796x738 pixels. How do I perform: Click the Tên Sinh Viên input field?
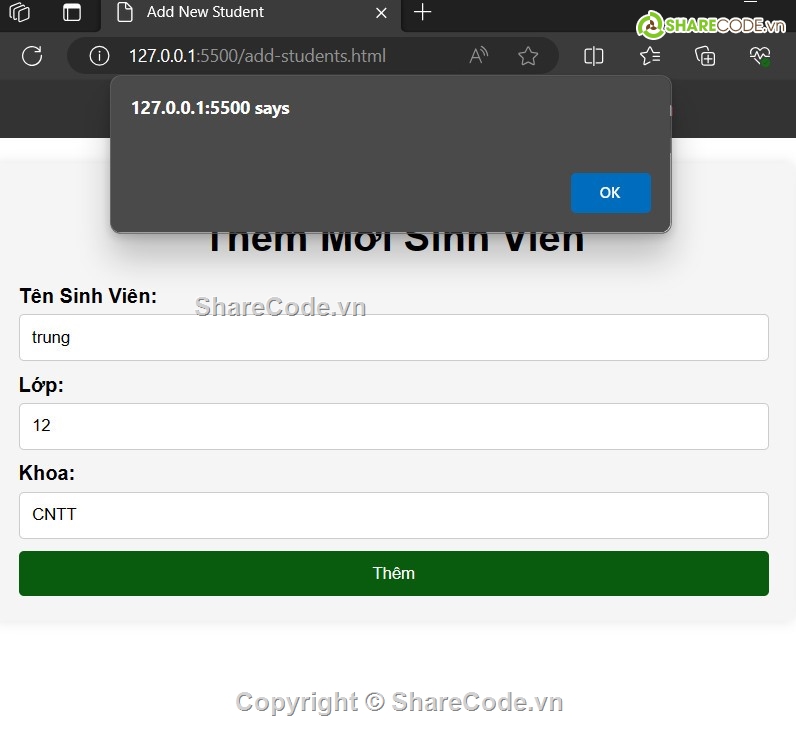pos(393,338)
